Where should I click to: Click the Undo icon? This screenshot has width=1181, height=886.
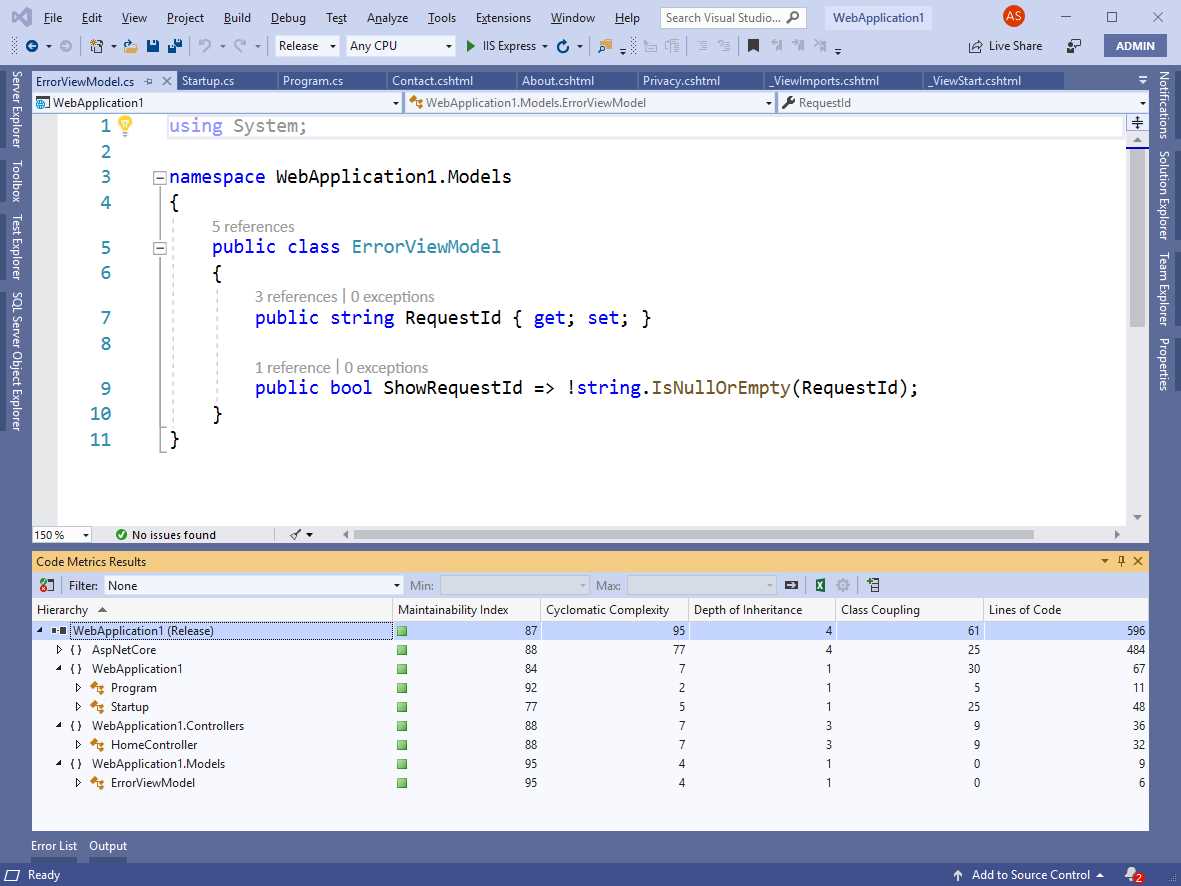coord(206,46)
